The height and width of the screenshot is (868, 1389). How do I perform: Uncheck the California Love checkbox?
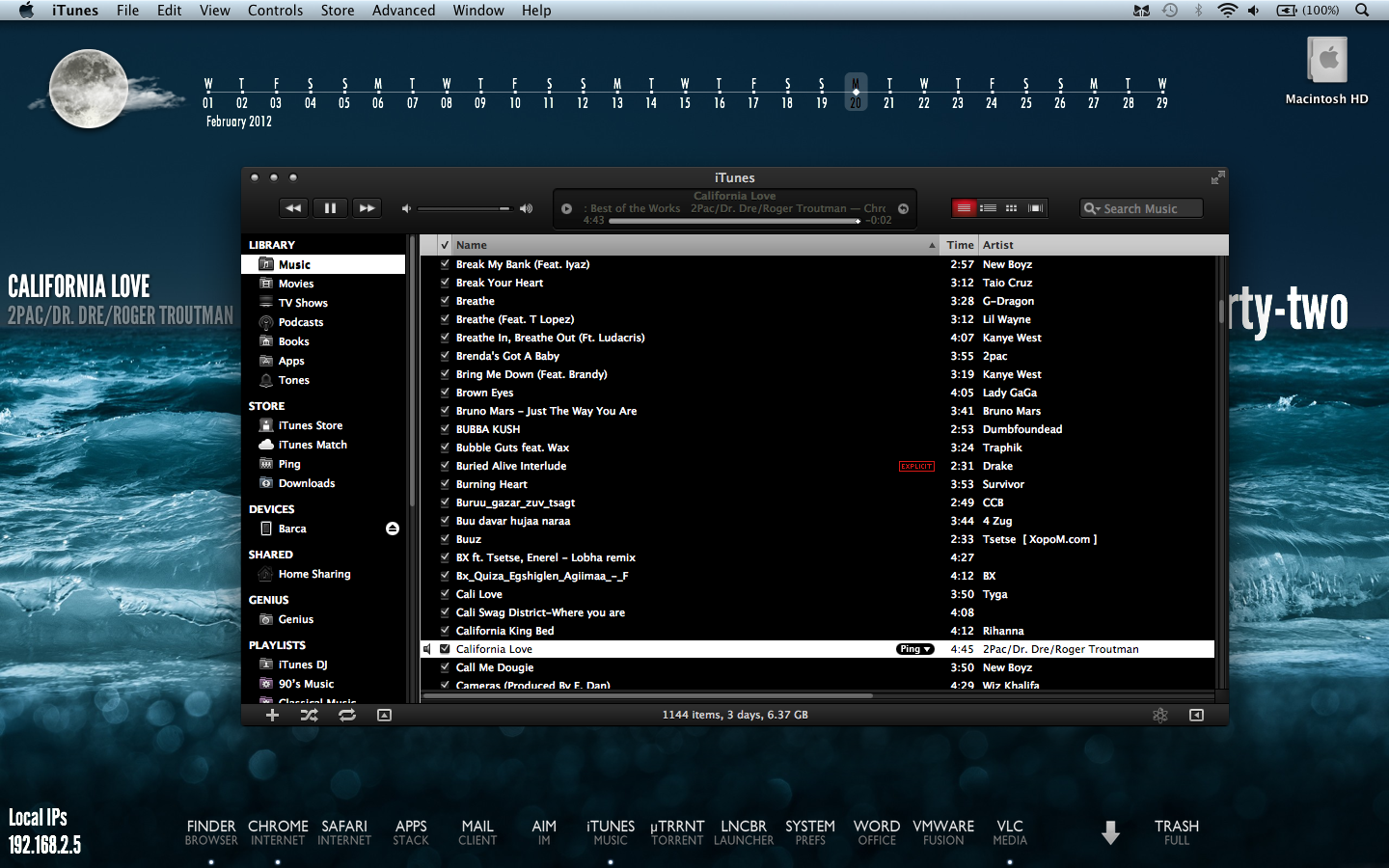[445, 649]
